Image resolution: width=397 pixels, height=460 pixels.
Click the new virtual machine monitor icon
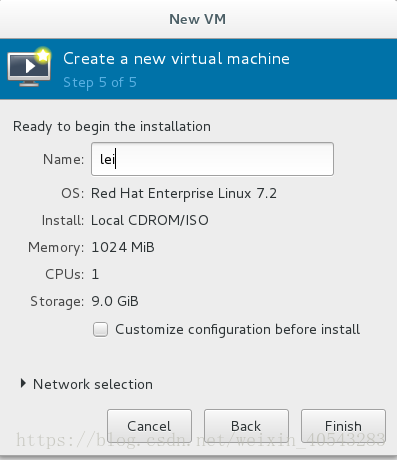(x=29, y=67)
